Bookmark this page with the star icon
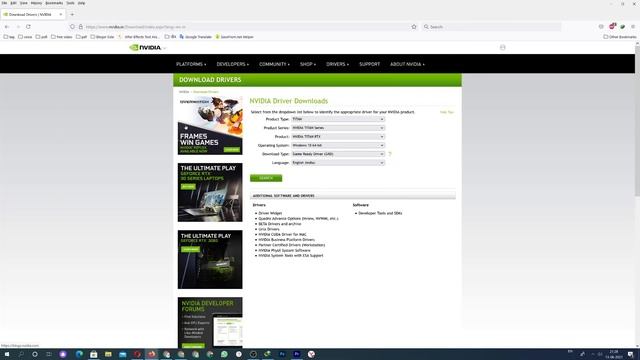Viewport: 640px width, 360px height. coord(414,27)
